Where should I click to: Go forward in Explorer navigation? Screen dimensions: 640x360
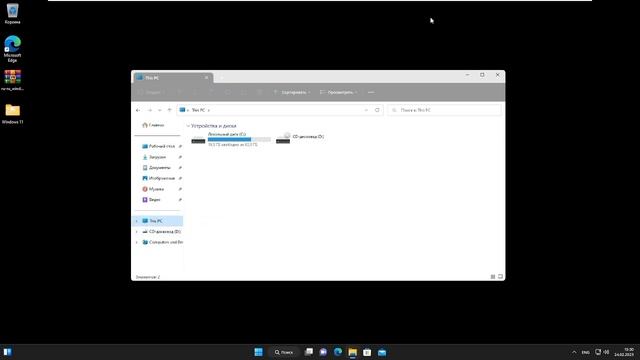(x=149, y=110)
